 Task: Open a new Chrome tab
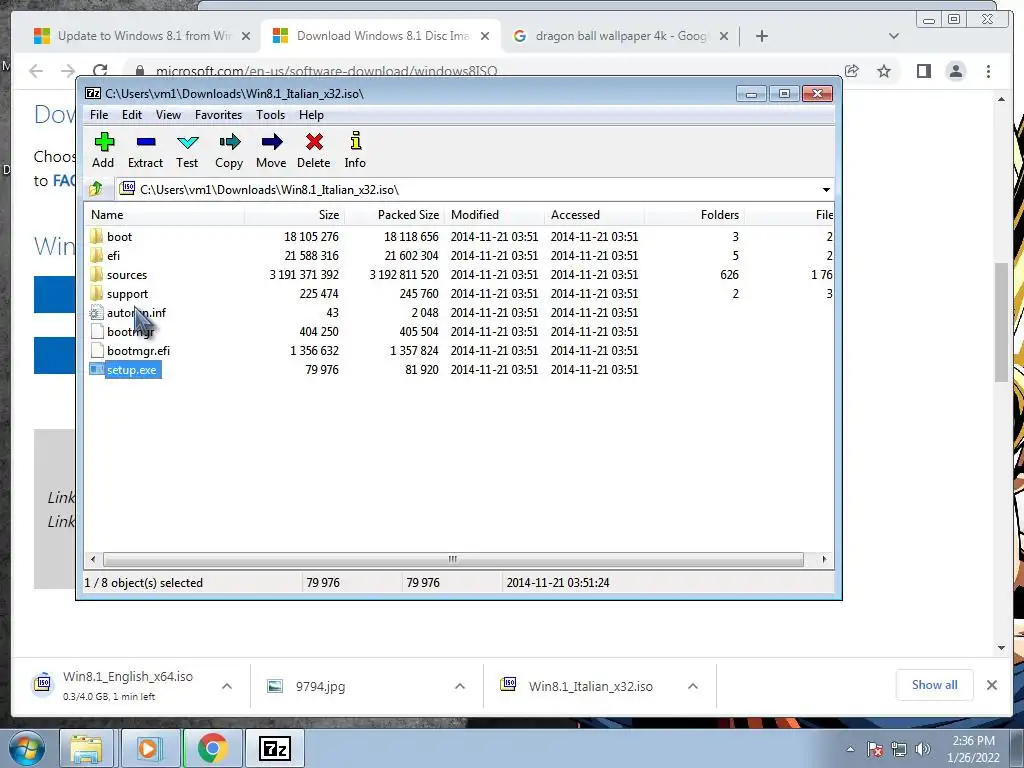point(761,36)
